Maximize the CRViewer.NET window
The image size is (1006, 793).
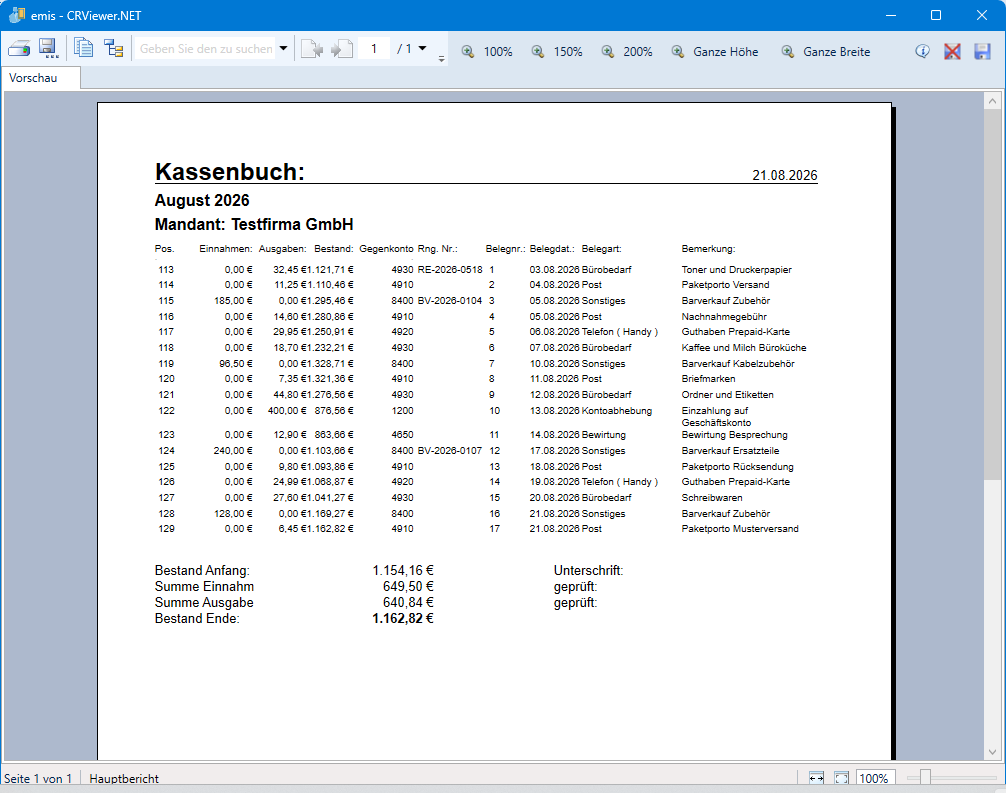936,15
